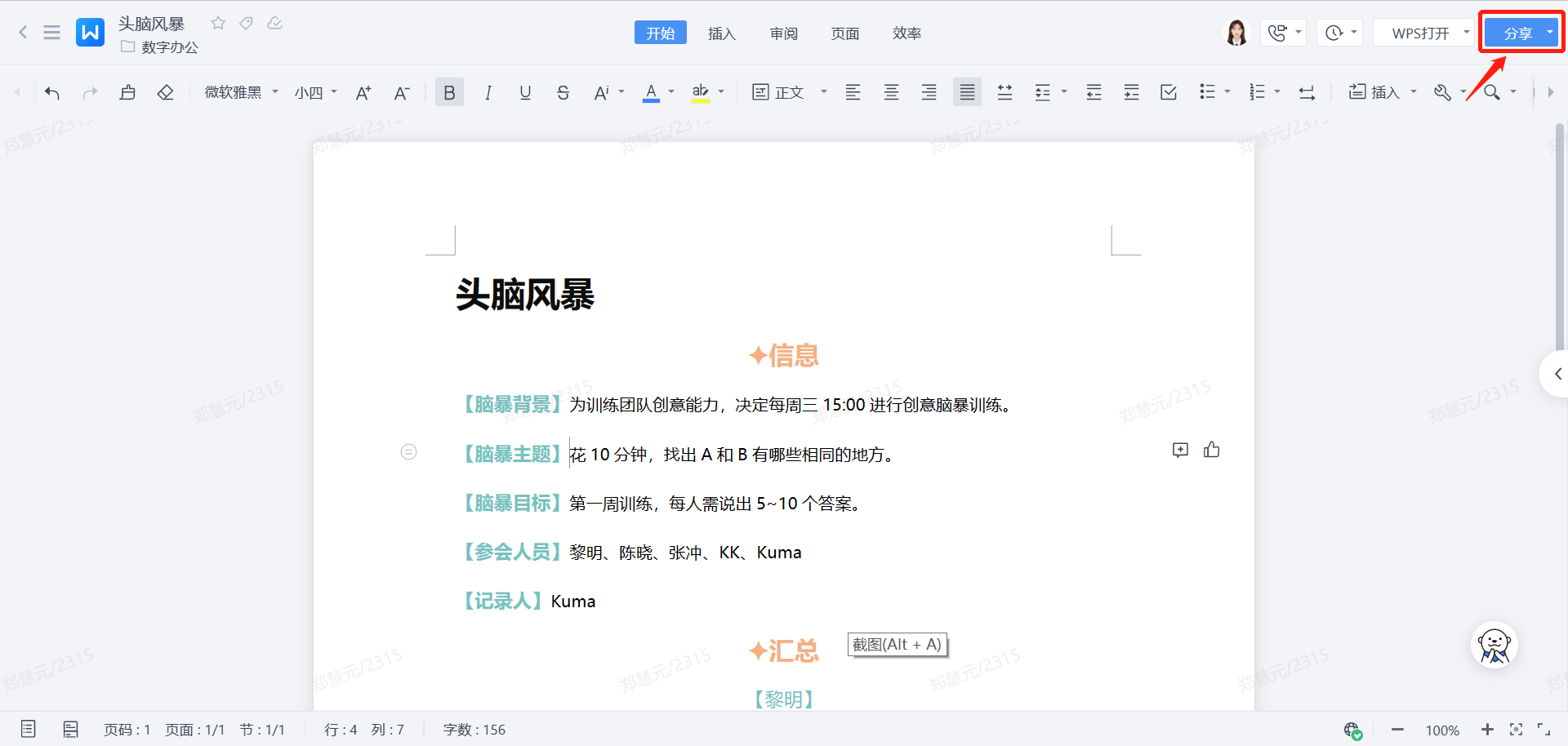Toggle the checkbox task list
The image size is (1568, 746).
point(1169,92)
